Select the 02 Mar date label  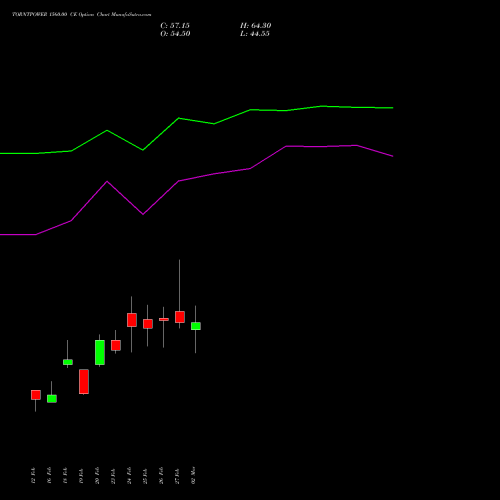pyautogui.click(x=193, y=476)
